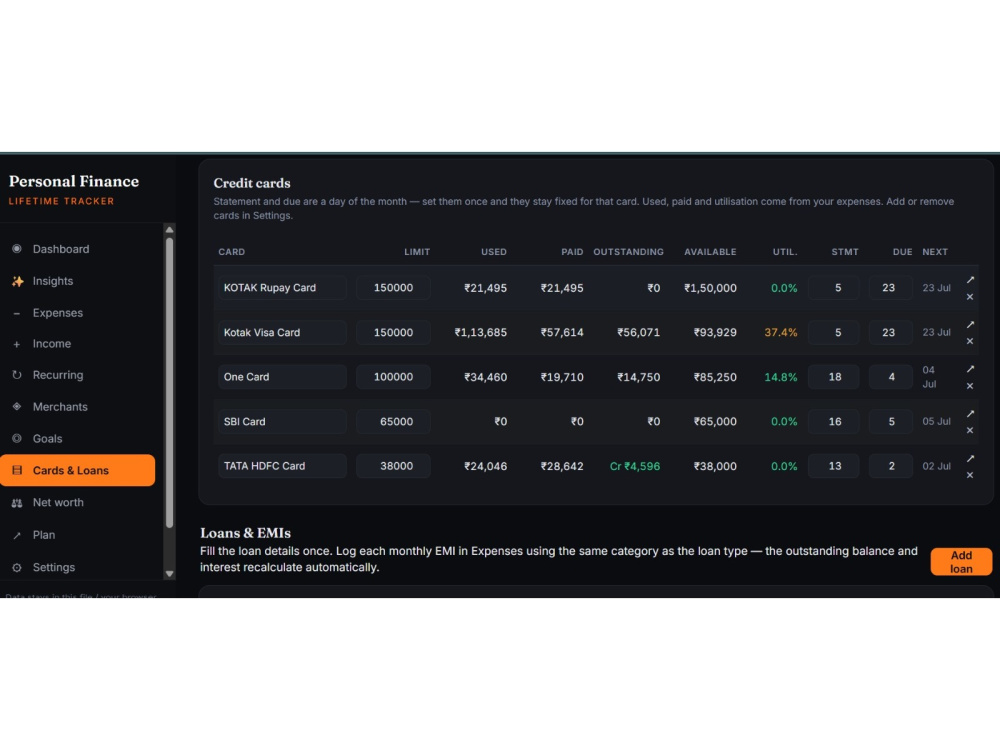The width and height of the screenshot is (1000, 750).
Task: Click the 14.8% utilisation value
Action: [x=781, y=377]
